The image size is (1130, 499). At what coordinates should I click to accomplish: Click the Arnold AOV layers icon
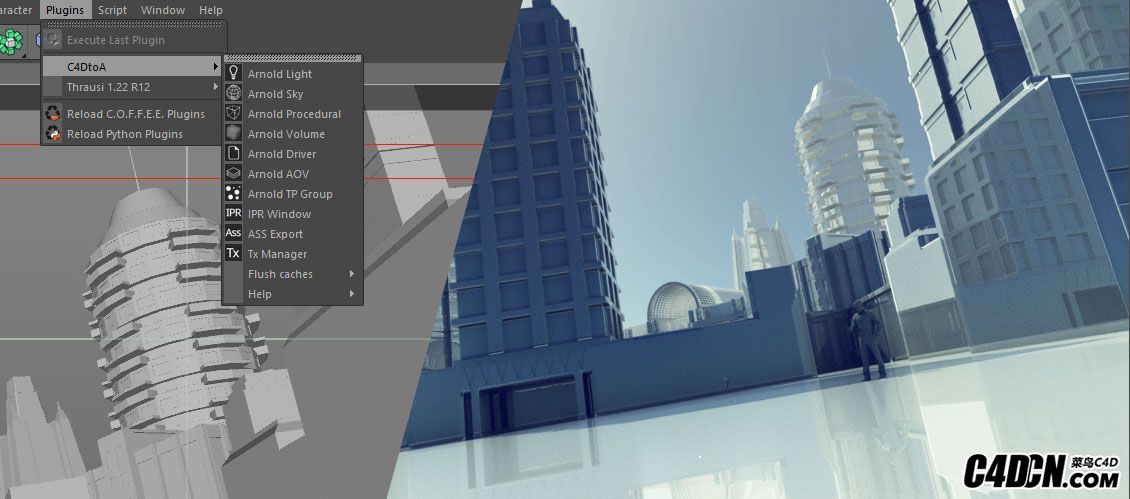pos(233,174)
